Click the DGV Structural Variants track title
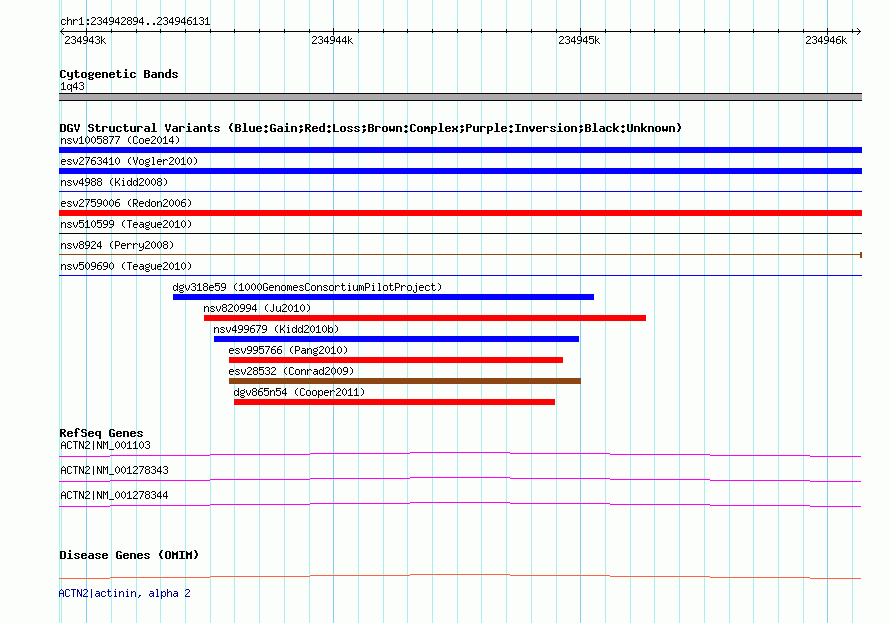Viewport: 890px width, 623px height. [370, 128]
